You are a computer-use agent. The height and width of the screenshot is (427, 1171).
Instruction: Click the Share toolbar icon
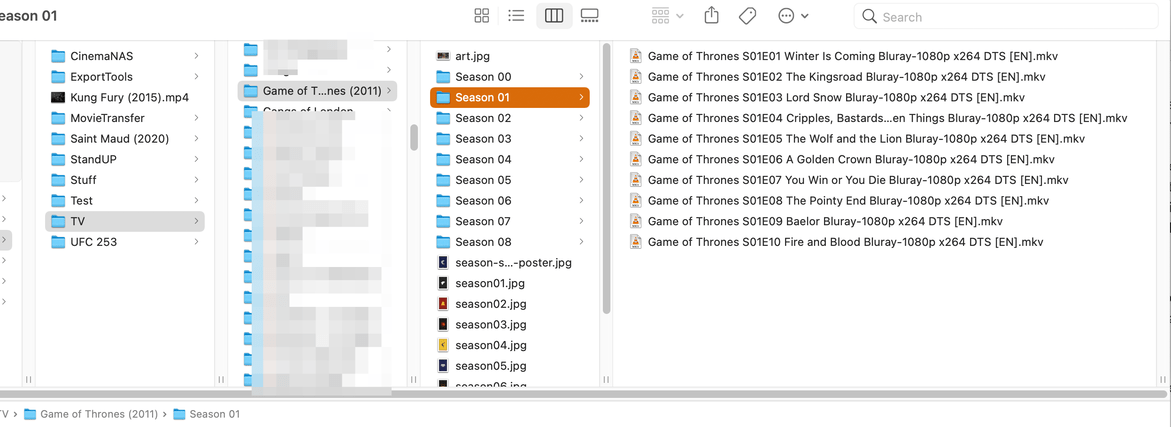(712, 16)
